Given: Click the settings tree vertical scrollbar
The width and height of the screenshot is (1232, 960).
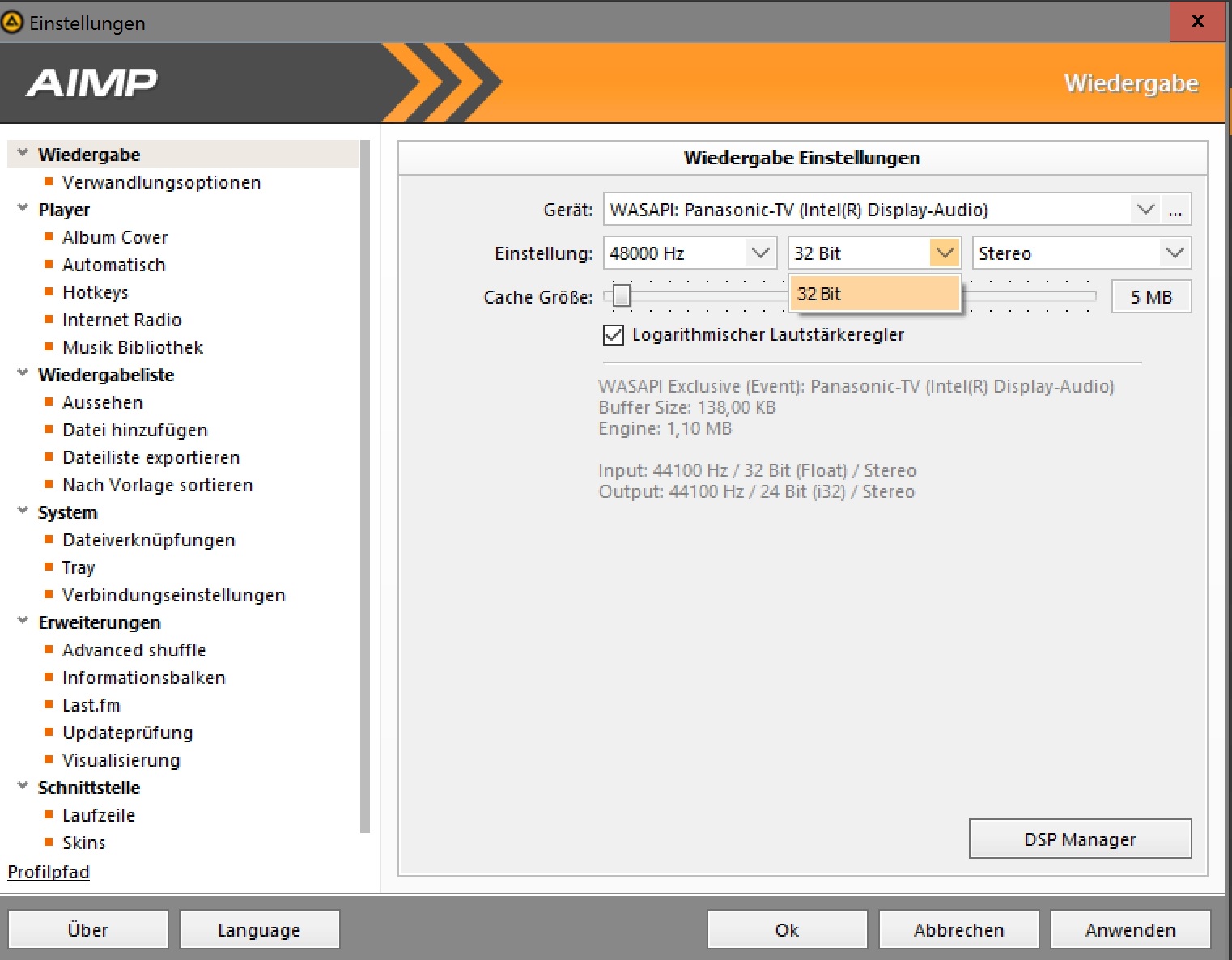Looking at the screenshot, I should (x=364, y=486).
